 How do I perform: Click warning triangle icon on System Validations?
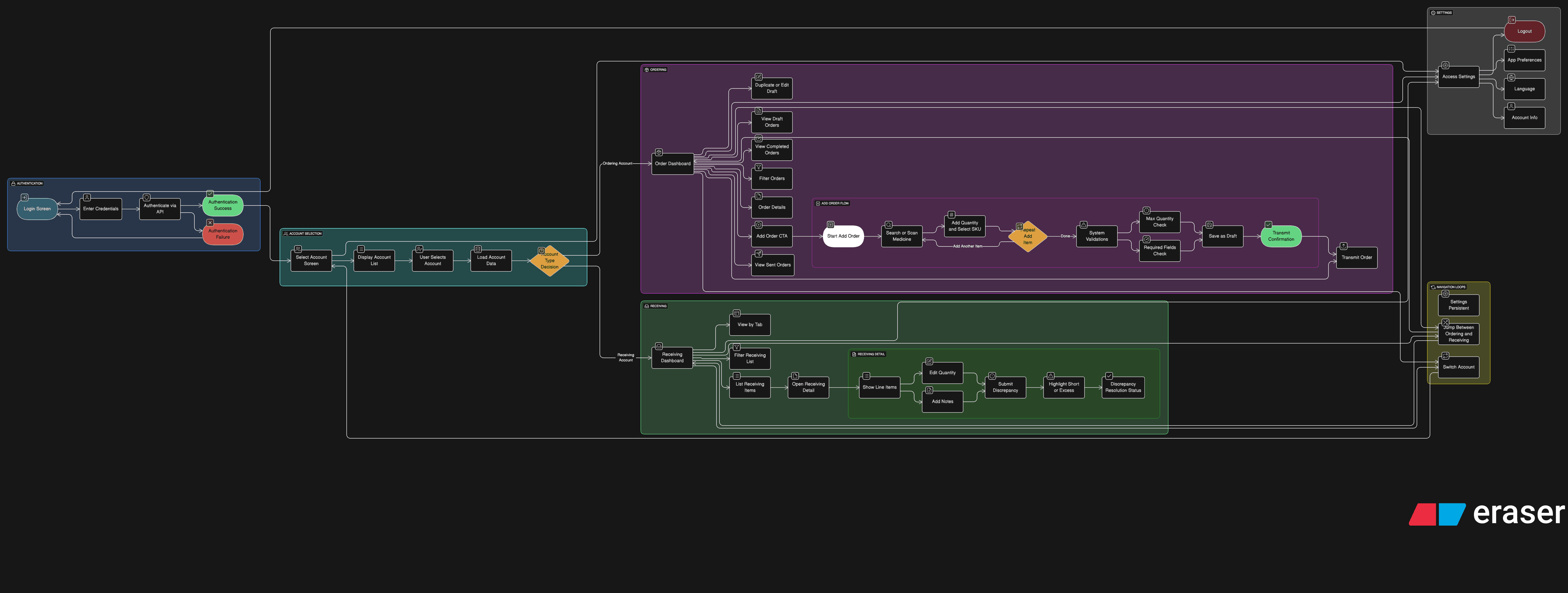click(1084, 225)
